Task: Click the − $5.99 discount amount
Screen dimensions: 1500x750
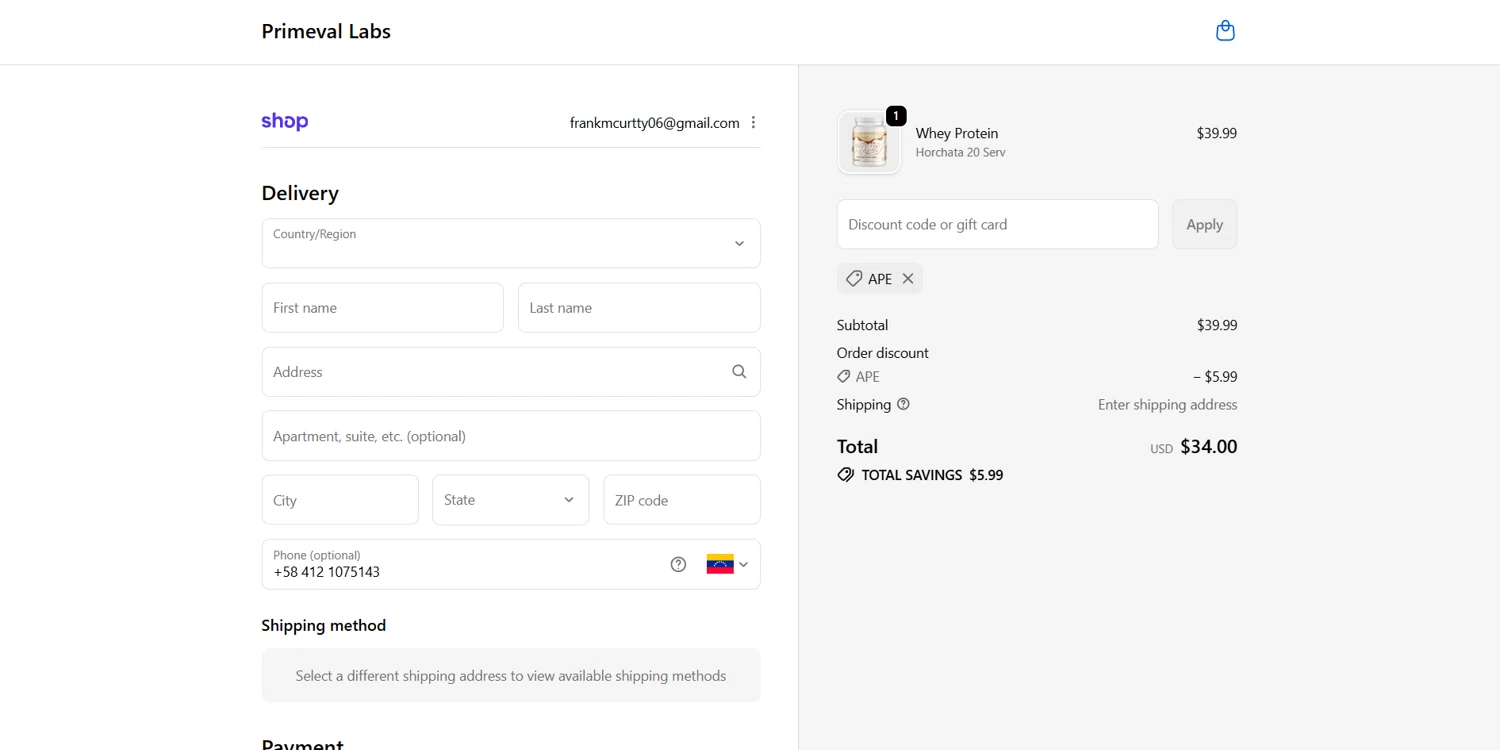Action: [1215, 377]
